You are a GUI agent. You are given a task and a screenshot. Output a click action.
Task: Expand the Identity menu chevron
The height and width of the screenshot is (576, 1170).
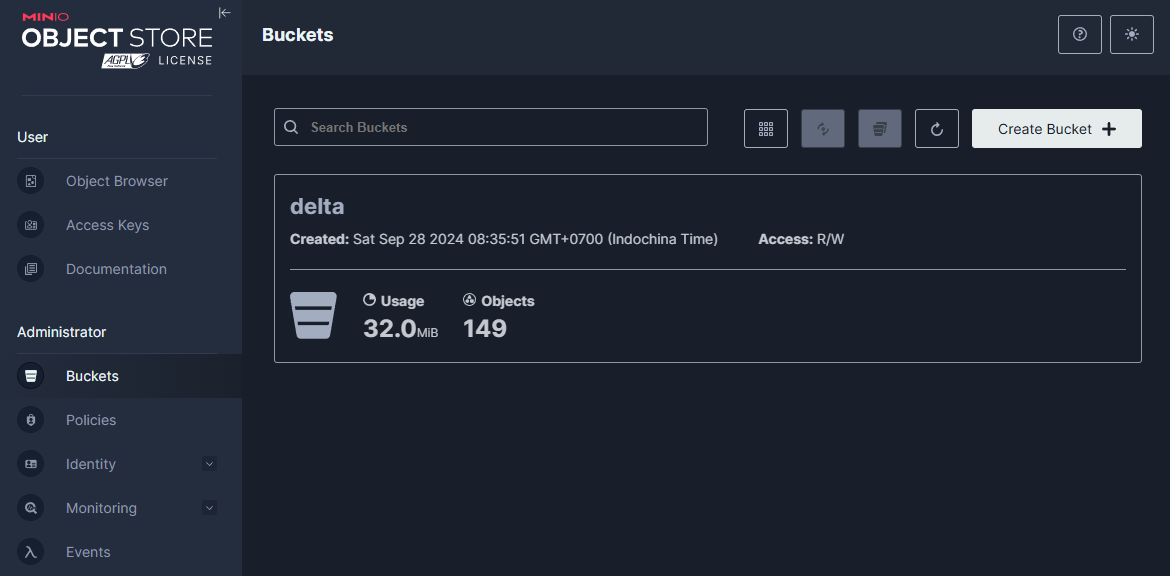(210, 464)
